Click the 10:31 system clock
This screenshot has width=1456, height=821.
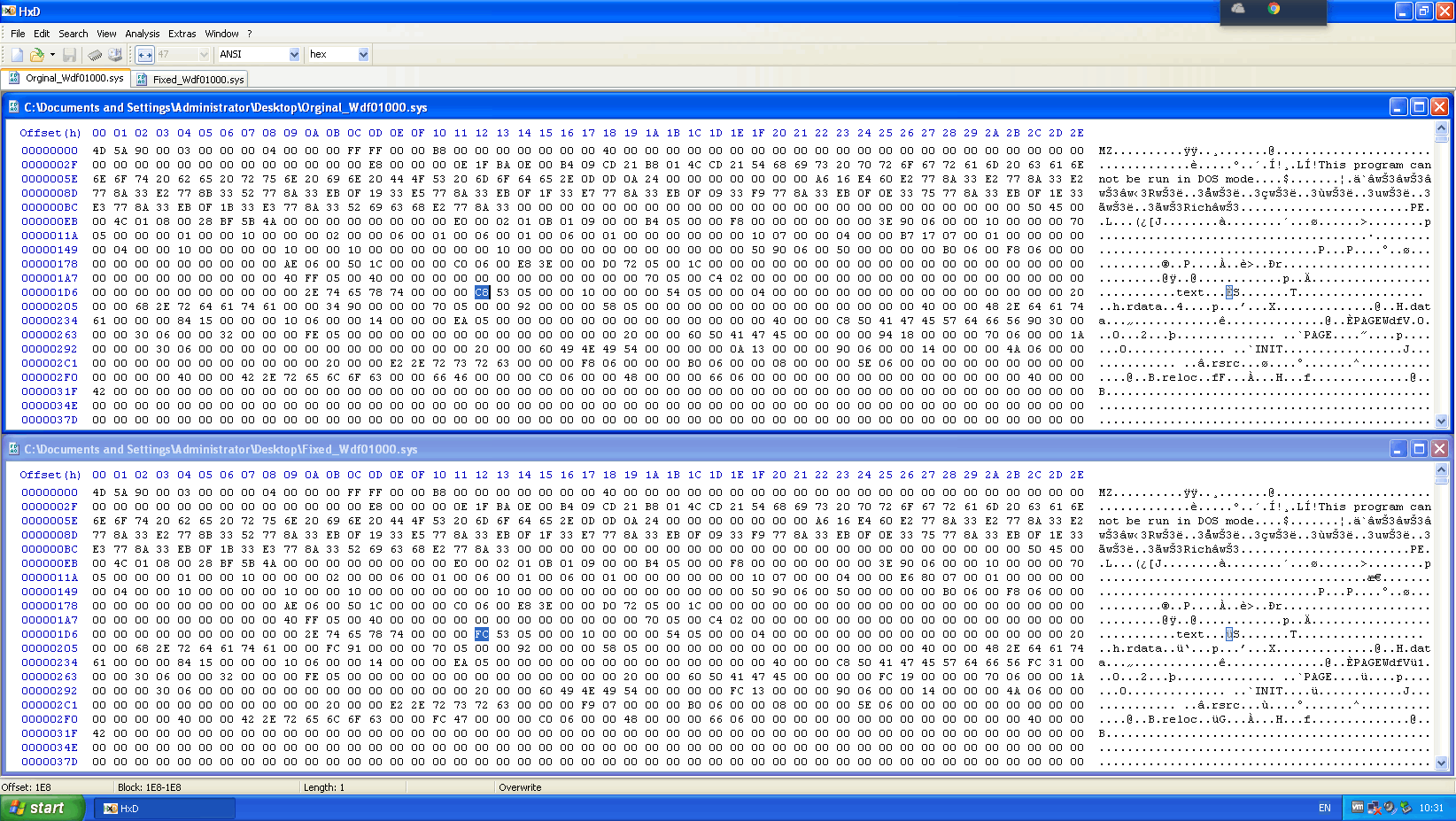(1431, 808)
